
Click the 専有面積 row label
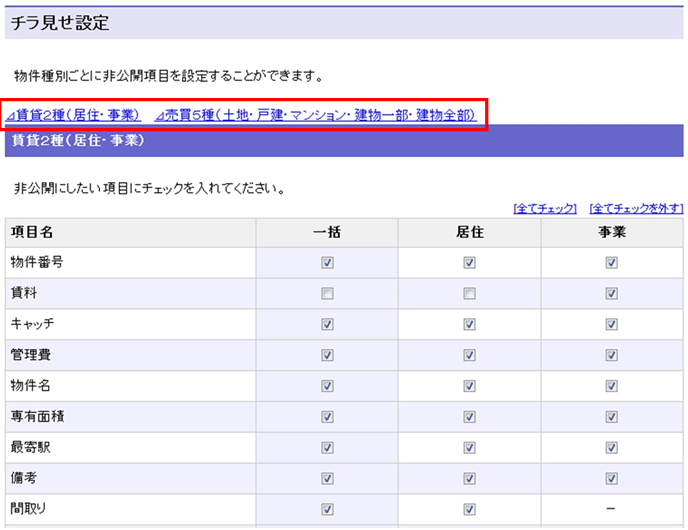click(x=37, y=416)
